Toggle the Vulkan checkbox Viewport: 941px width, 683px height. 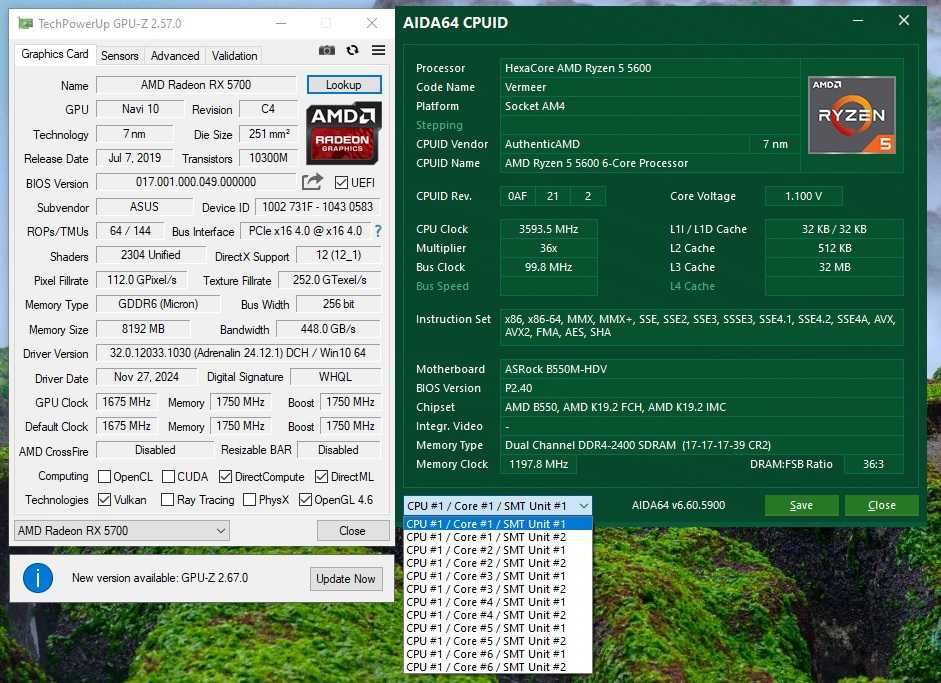pyautogui.click(x=104, y=499)
